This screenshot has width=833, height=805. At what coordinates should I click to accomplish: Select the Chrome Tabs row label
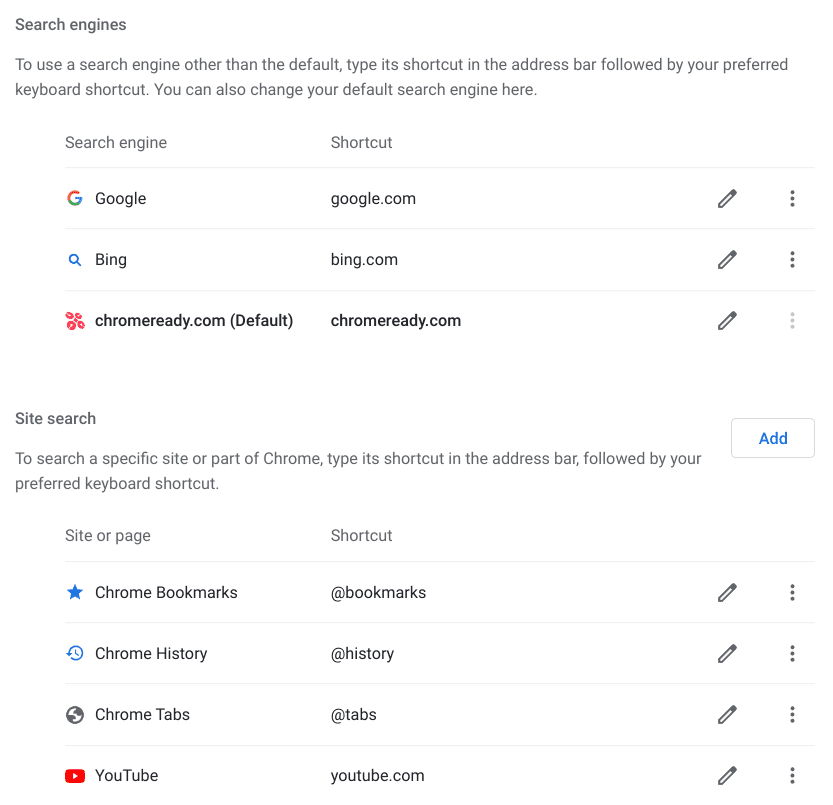[142, 715]
